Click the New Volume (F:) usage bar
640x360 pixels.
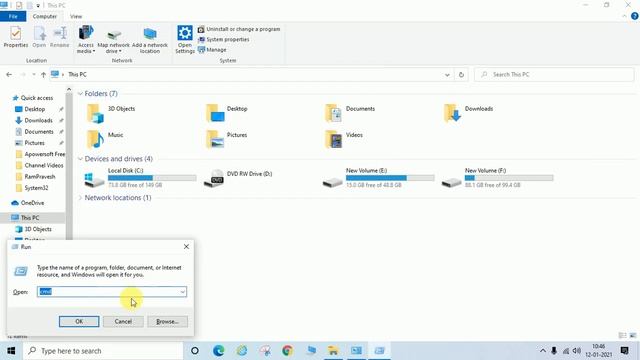point(509,178)
